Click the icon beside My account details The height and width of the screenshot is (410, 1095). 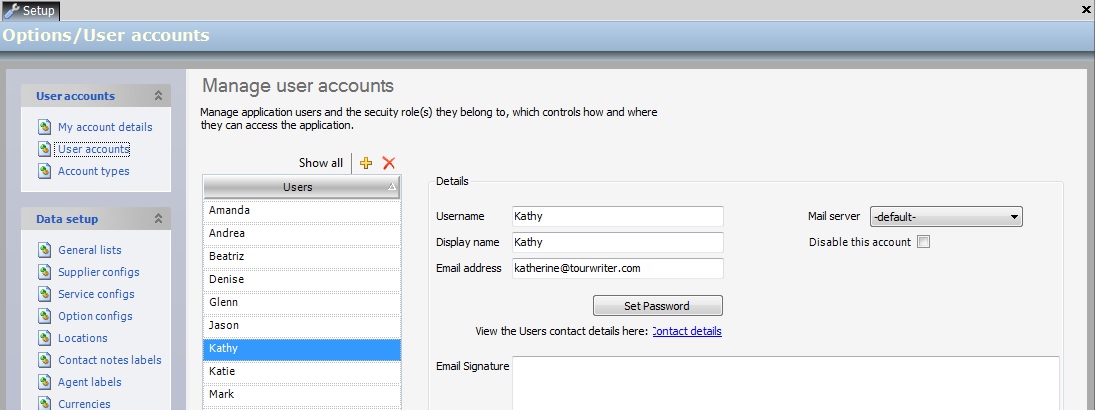[x=44, y=127]
